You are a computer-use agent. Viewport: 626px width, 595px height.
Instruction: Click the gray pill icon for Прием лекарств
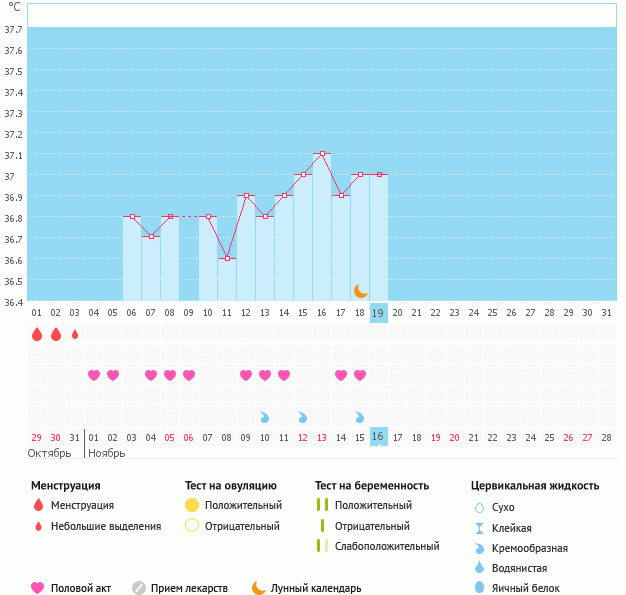[x=139, y=588]
